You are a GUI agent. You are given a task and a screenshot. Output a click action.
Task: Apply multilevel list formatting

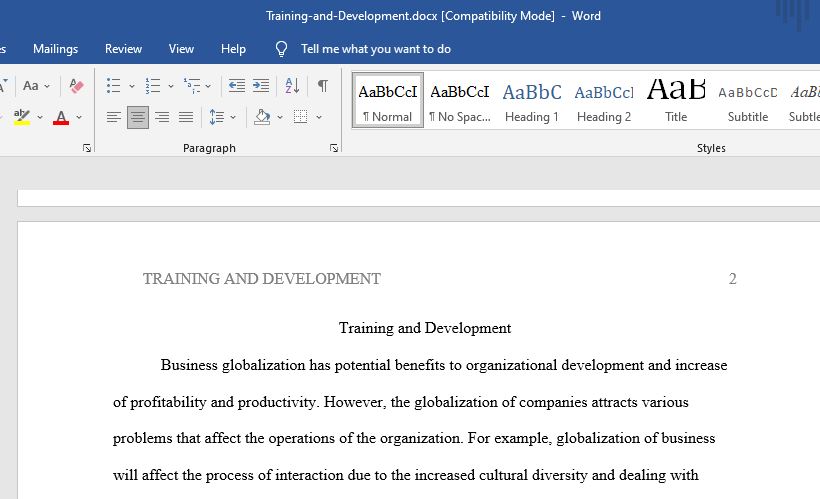tap(192, 85)
